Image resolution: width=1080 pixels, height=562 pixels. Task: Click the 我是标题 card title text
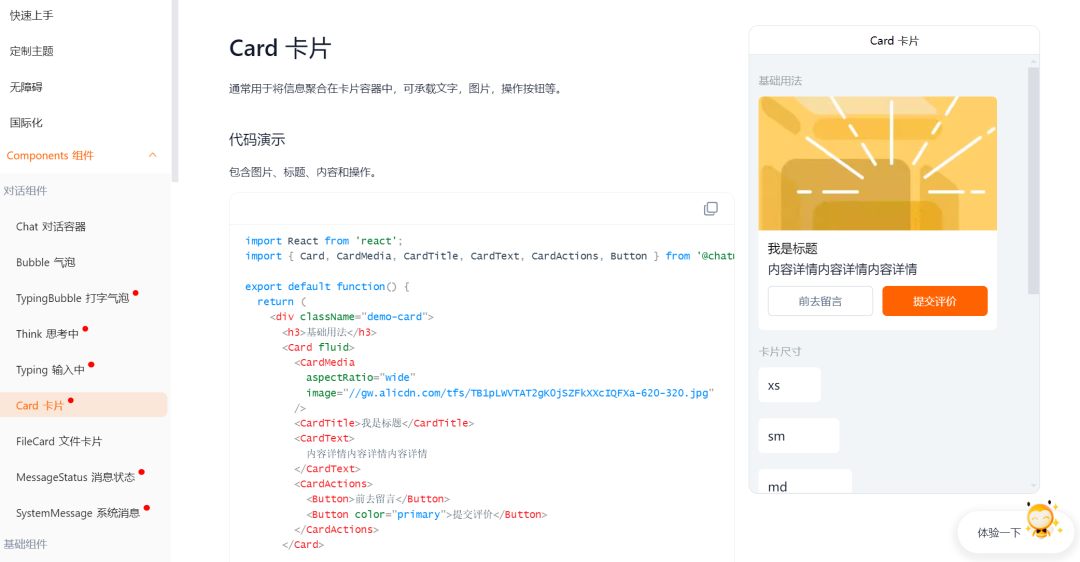click(792, 249)
